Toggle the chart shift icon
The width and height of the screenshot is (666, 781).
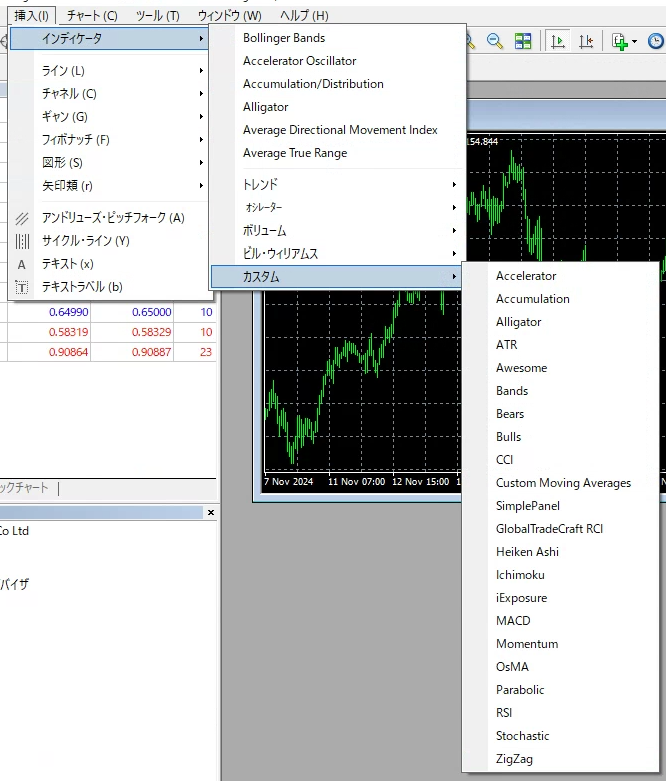pyautogui.click(x=586, y=41)
